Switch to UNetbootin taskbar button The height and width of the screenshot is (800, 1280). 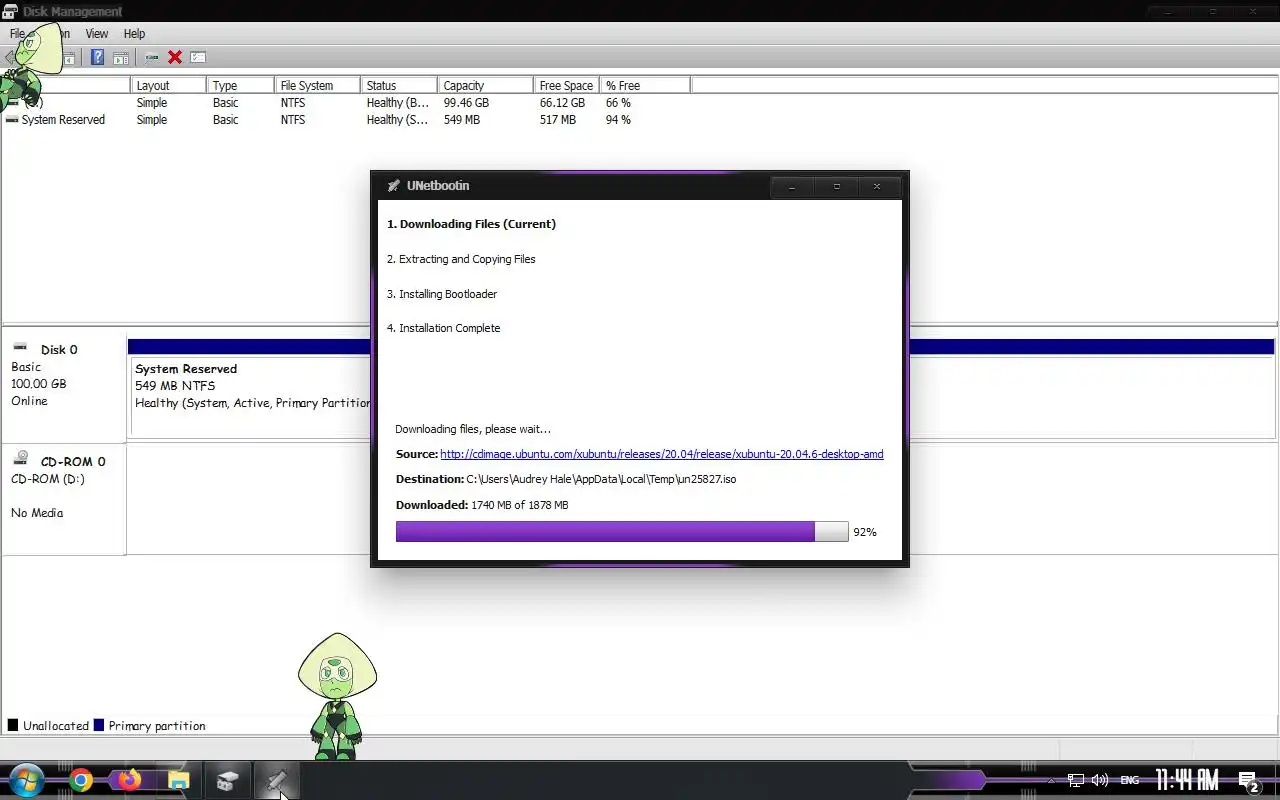click(275, 781)
